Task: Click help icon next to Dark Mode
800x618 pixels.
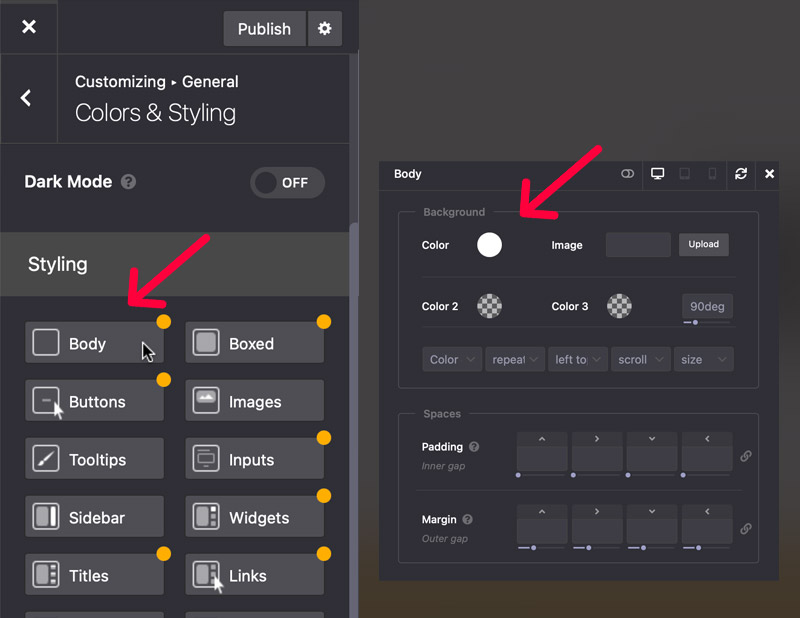Action: point(128,182)
